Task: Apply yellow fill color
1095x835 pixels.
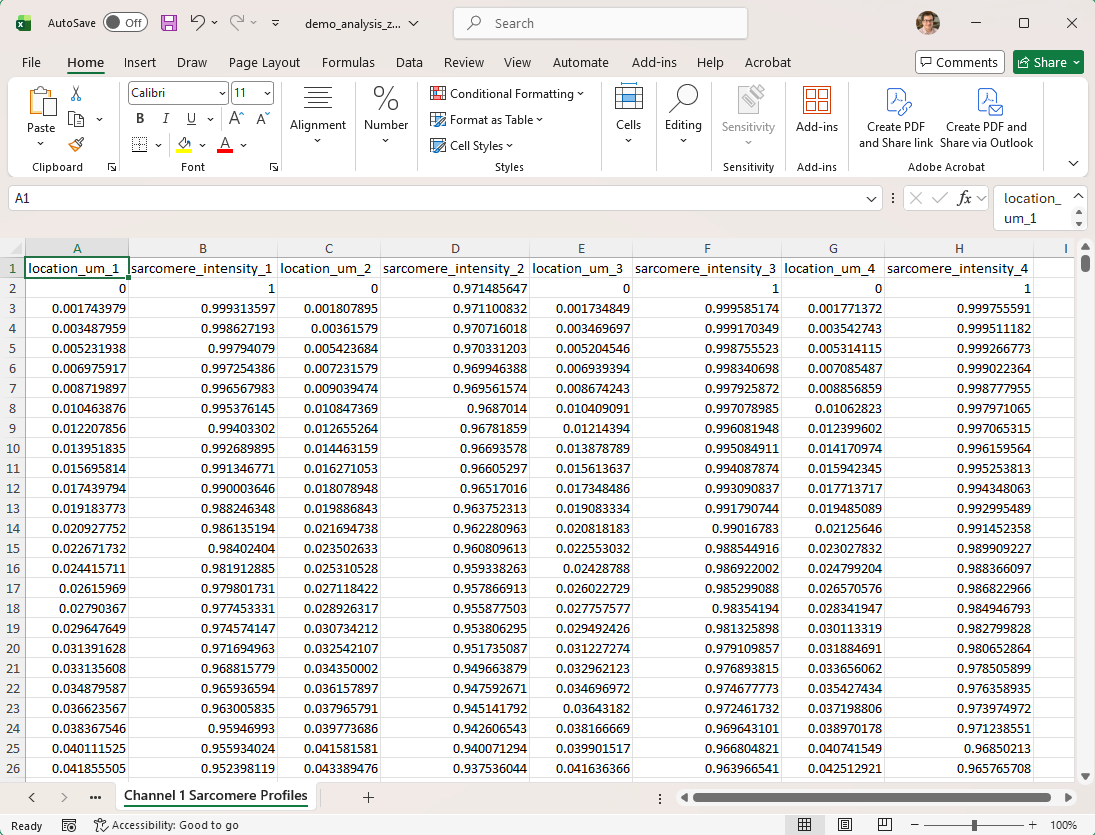Action: pos(184,145)
